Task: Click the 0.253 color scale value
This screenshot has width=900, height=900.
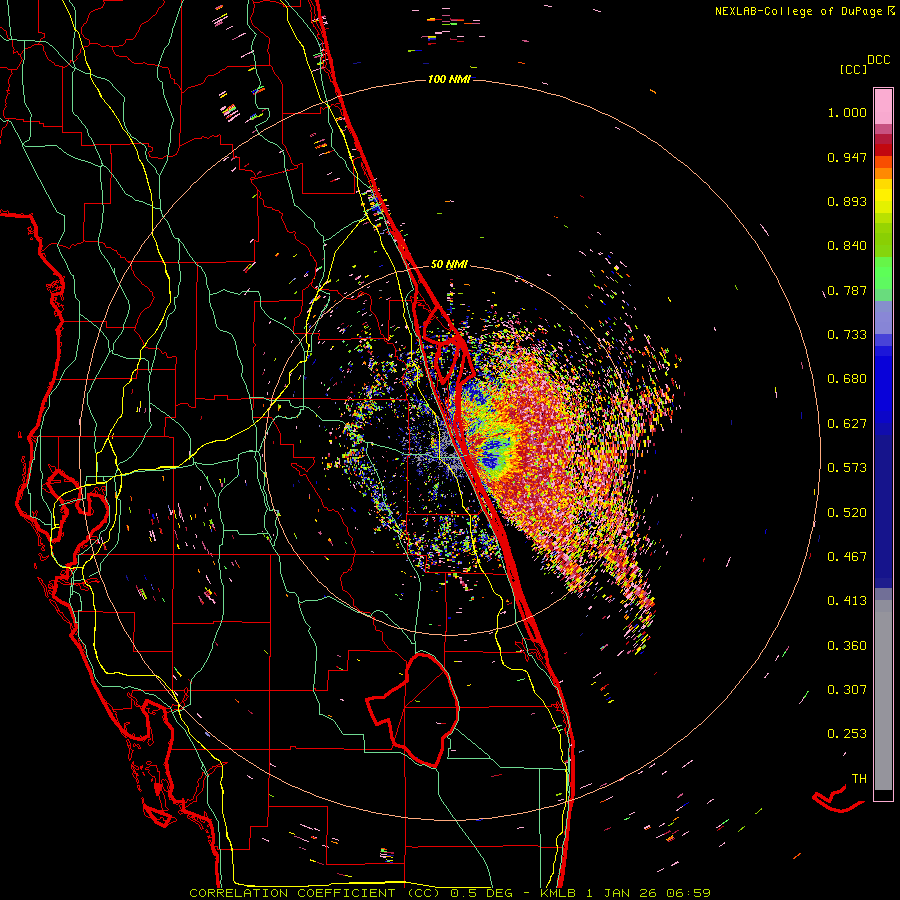Action: [x=847, y=734]
